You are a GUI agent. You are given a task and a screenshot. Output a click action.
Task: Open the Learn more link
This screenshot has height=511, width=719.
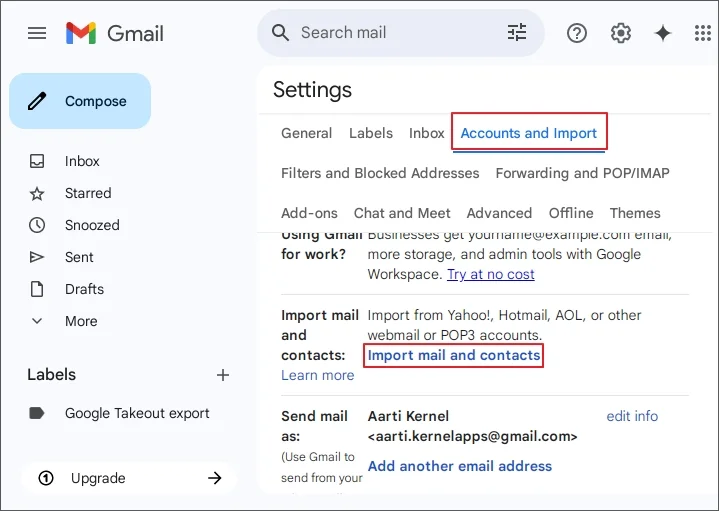(318, 375)
